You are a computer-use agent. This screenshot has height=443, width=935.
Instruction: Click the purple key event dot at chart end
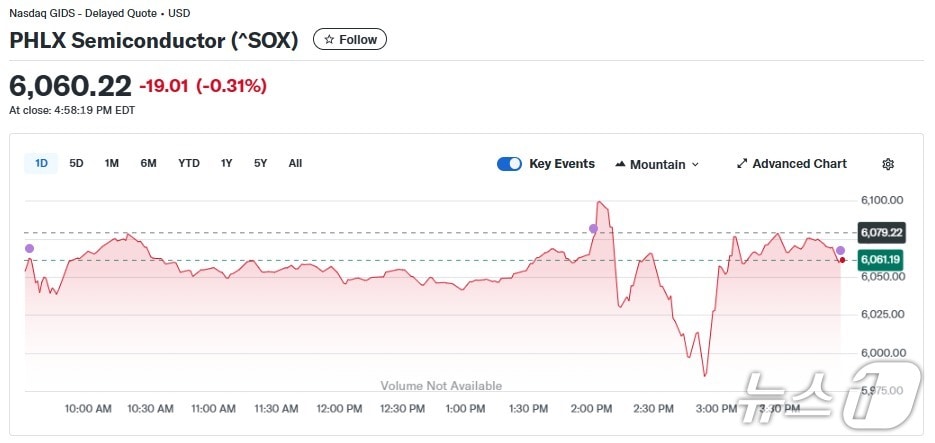(x=840, y=250)
